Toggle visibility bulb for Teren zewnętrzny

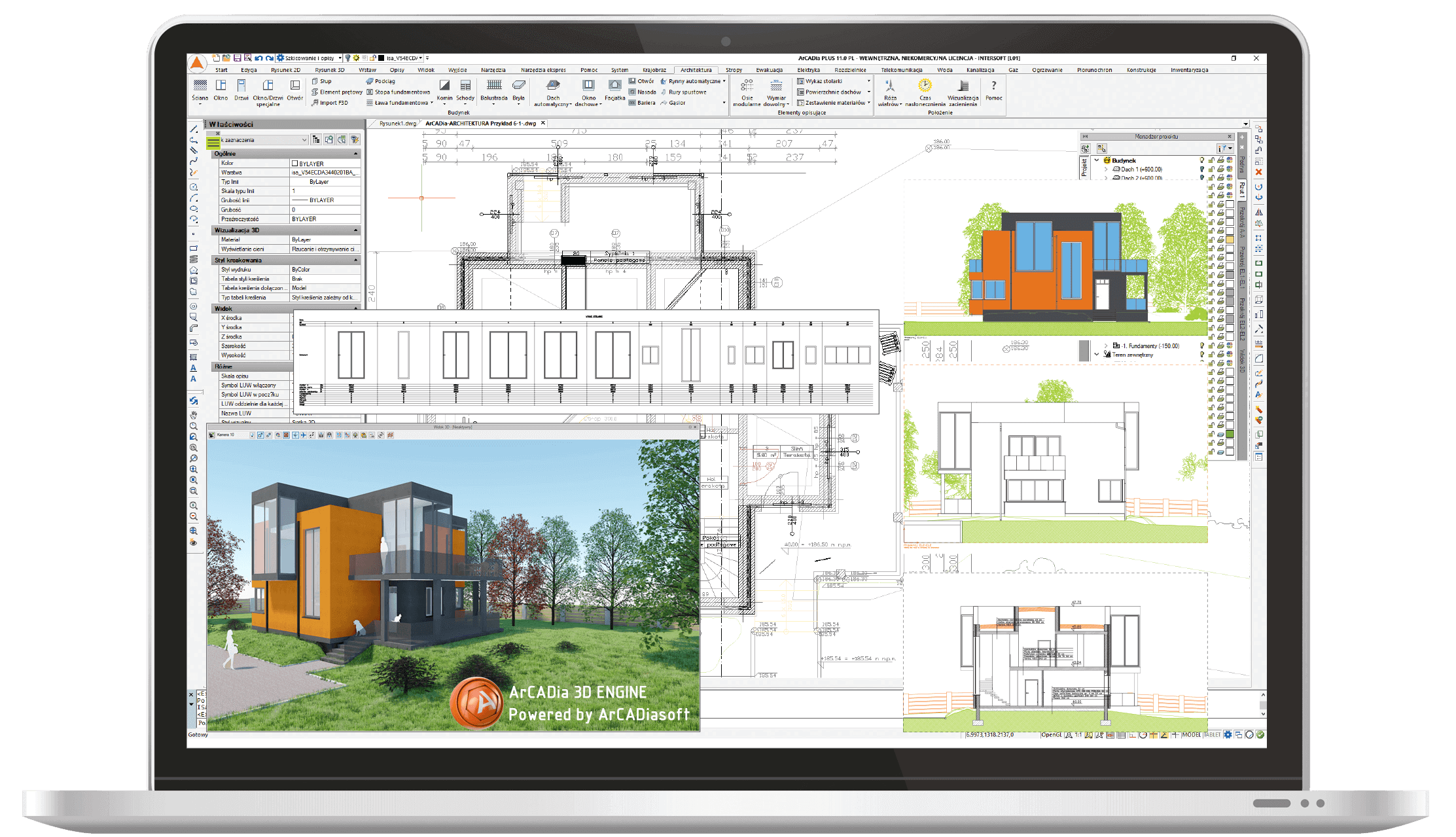1201,355
